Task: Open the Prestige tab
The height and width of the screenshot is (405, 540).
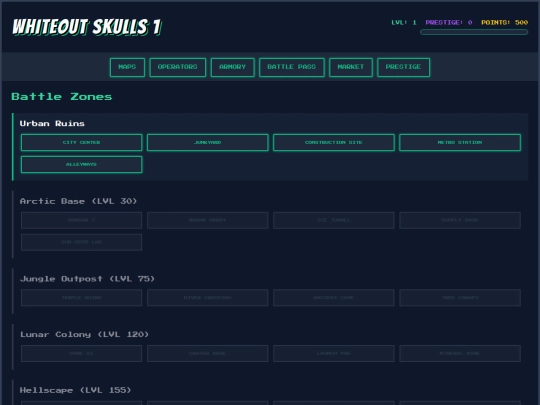Action: pyautogui.click(x=403, y=67)
